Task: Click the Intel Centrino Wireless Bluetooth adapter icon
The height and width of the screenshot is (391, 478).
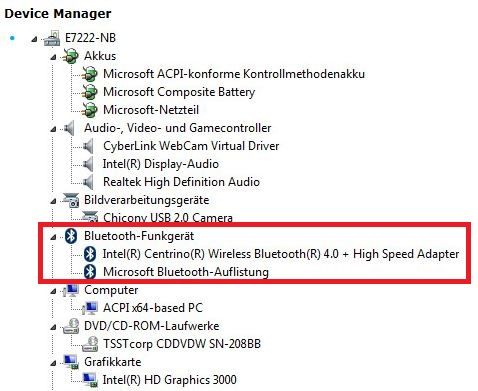Action: pyautogui.click(x=90, y=254)
